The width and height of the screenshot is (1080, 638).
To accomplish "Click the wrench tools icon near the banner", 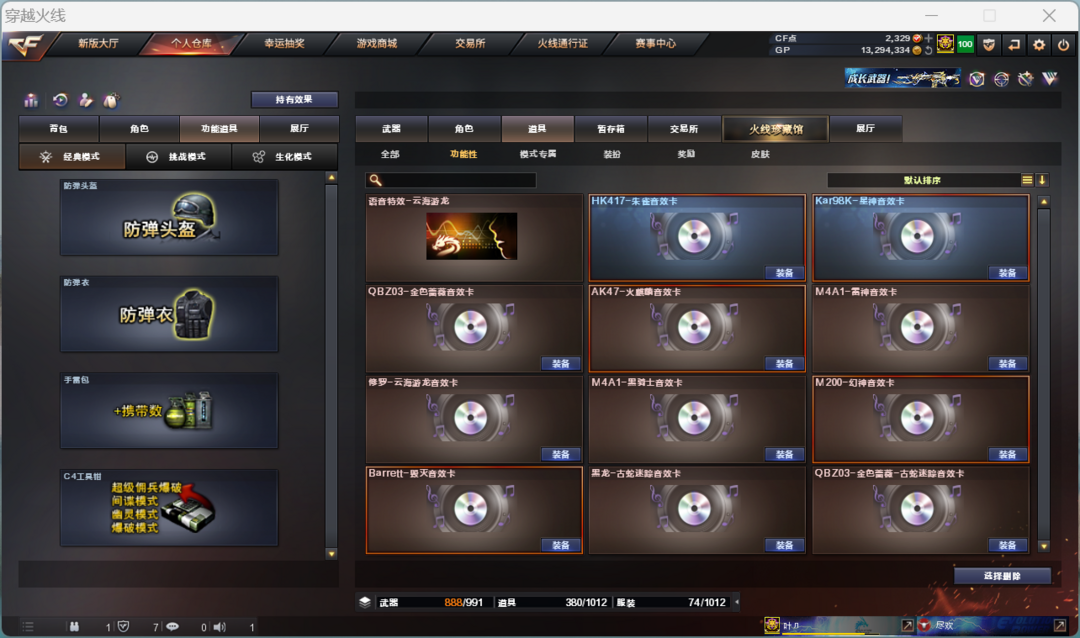I will pyautogui.click(x=1026, y=79).
